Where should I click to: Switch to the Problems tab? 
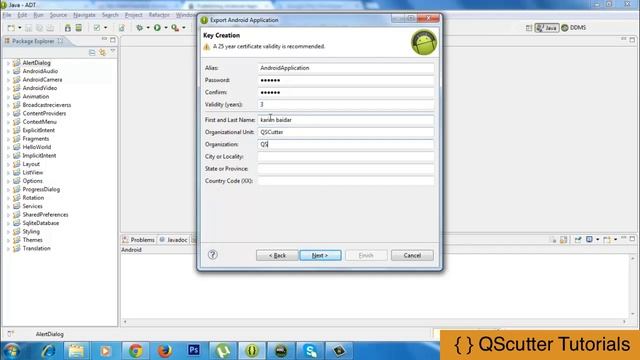click(139, 240)
